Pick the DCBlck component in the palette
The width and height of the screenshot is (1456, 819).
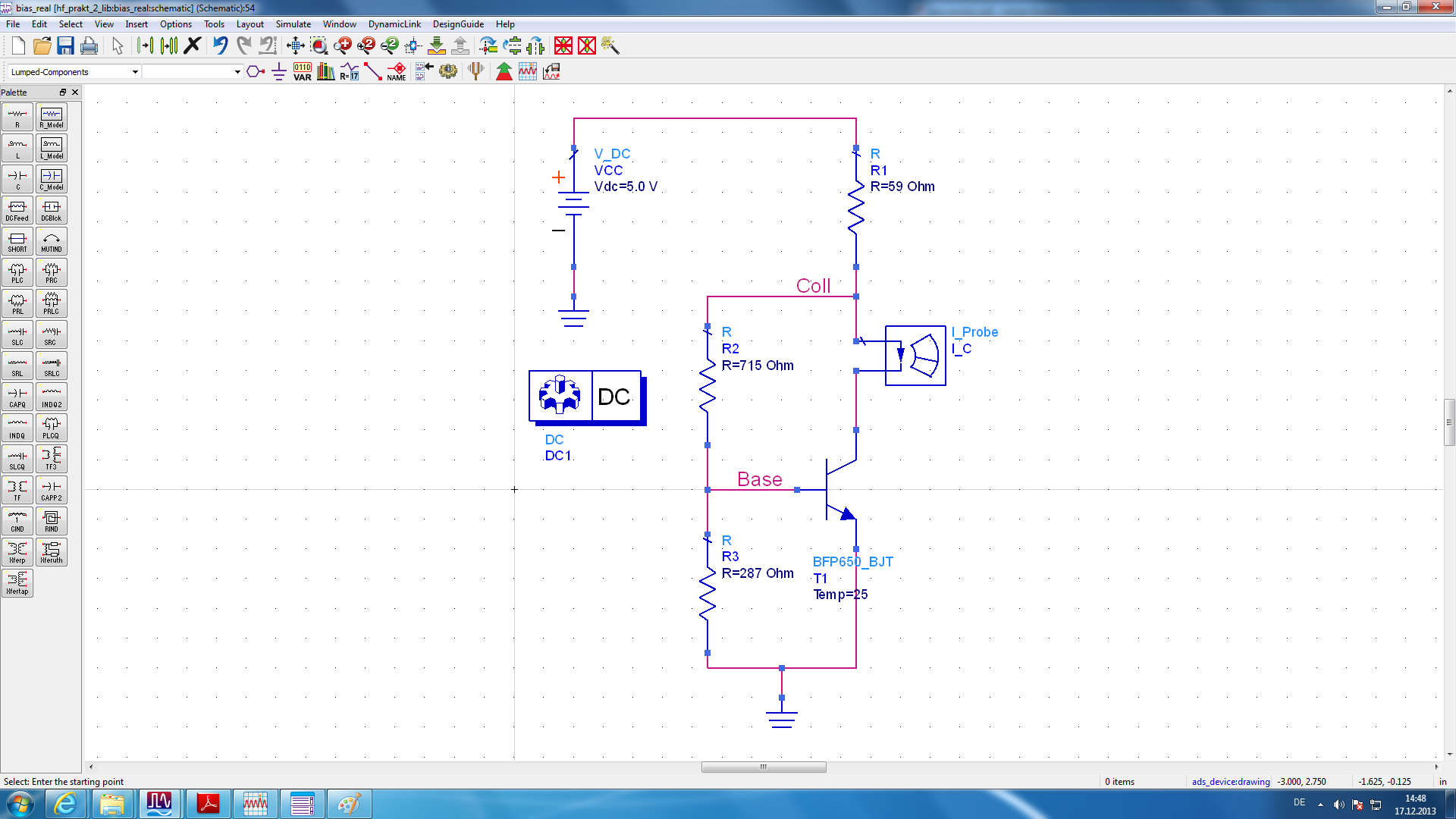coord(52,210)
